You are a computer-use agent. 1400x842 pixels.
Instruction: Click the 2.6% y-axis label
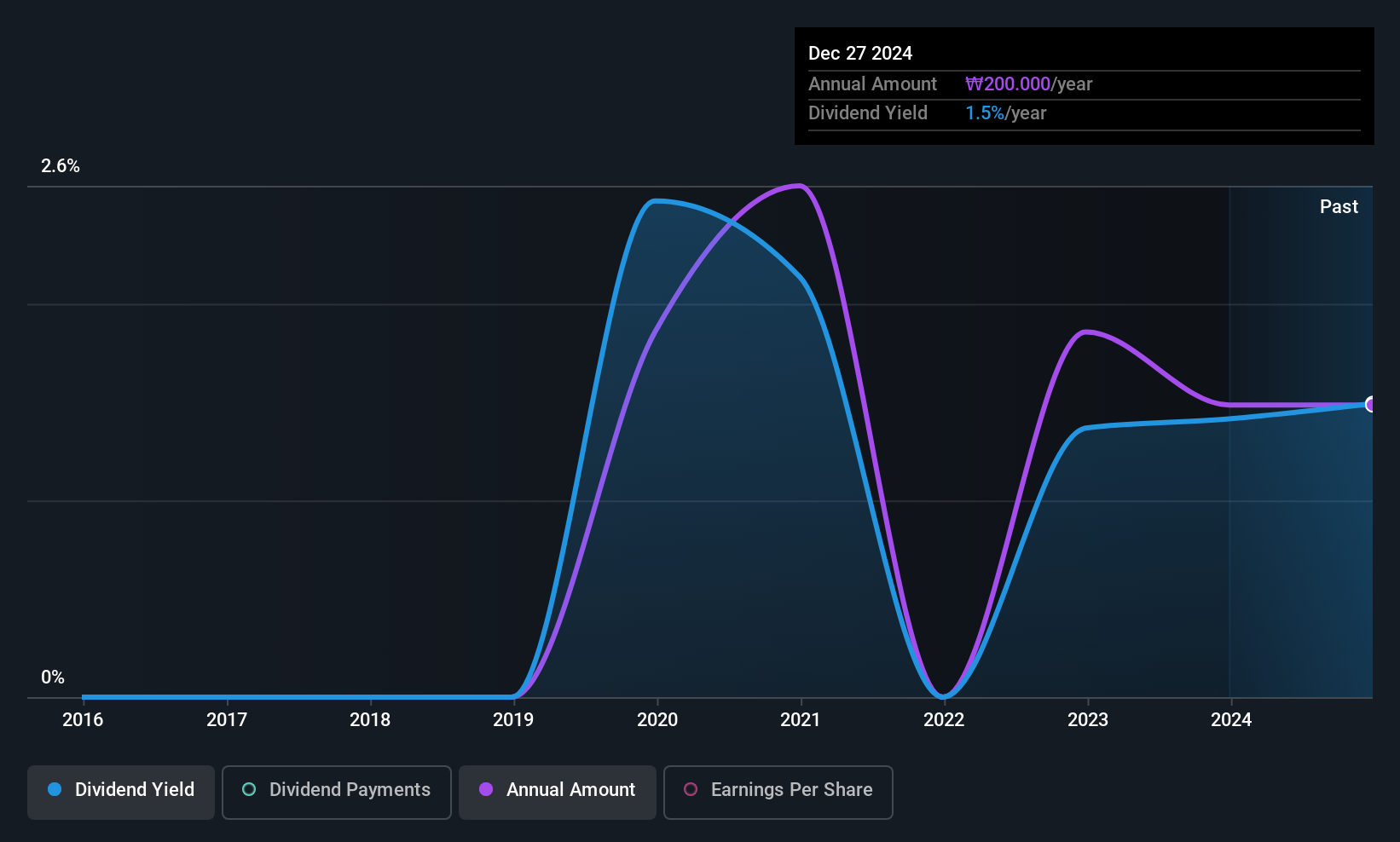(x=61, y=166)
